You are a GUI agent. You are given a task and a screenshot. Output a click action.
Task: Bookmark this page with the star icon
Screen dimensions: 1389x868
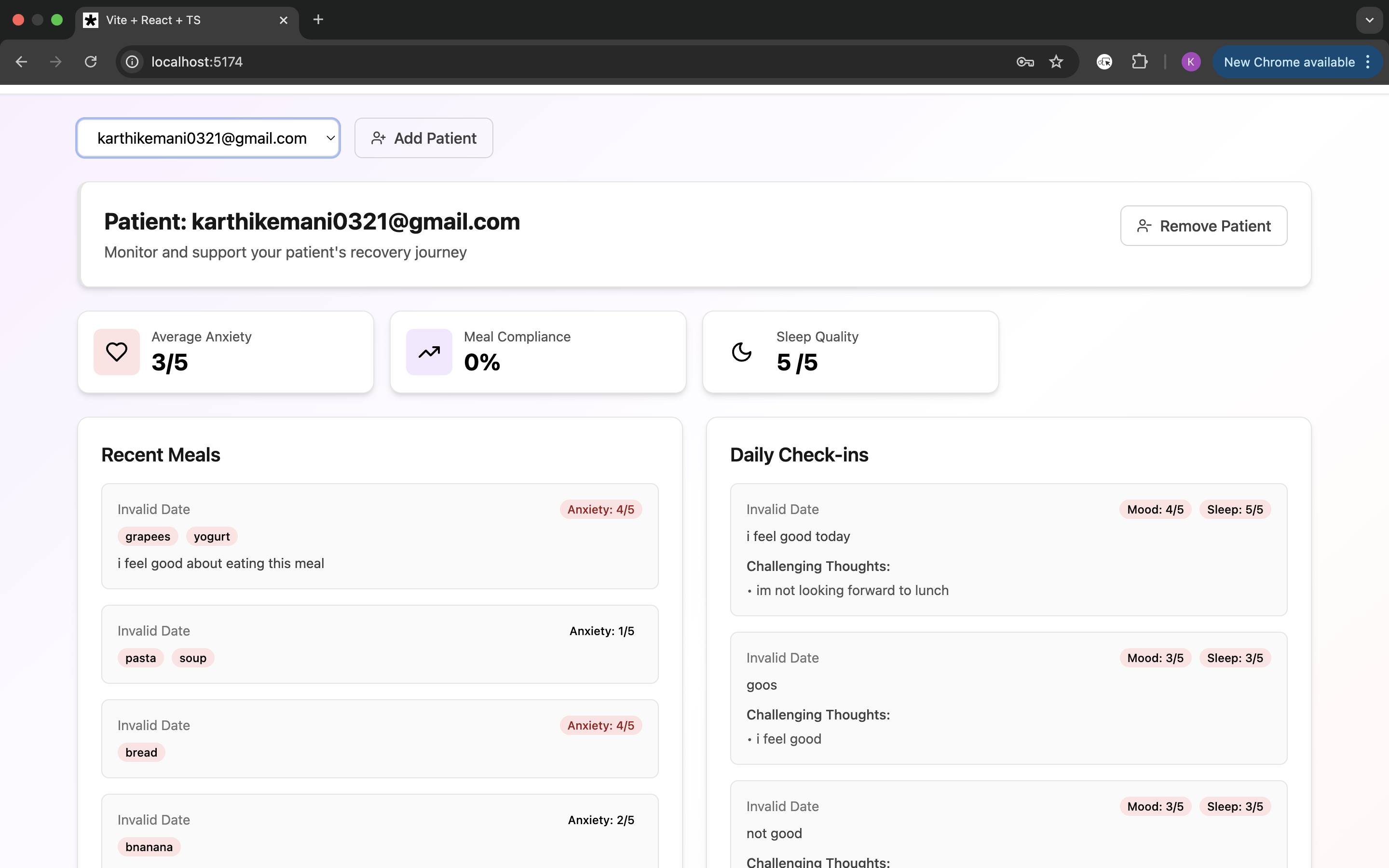(x=1056, y=62)
